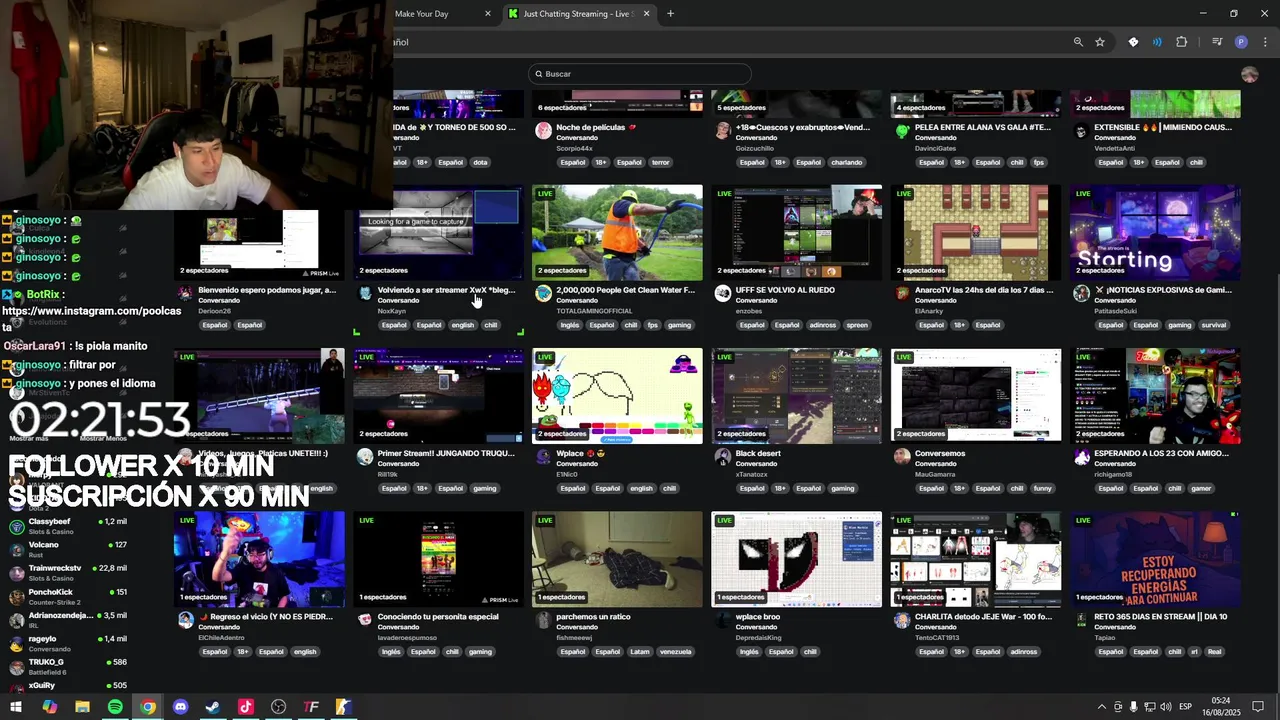This screenshot has width=1280, height=720.
Task: Open Counter-Strike icon in taskbar
Action: (343, 707)
